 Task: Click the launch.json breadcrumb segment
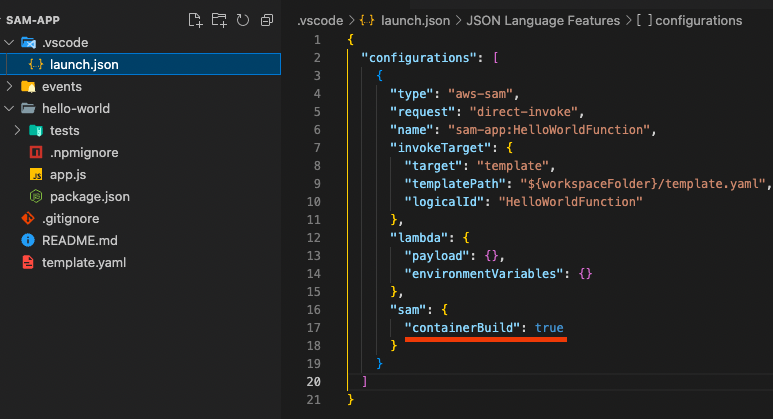(x=416, y=21)
